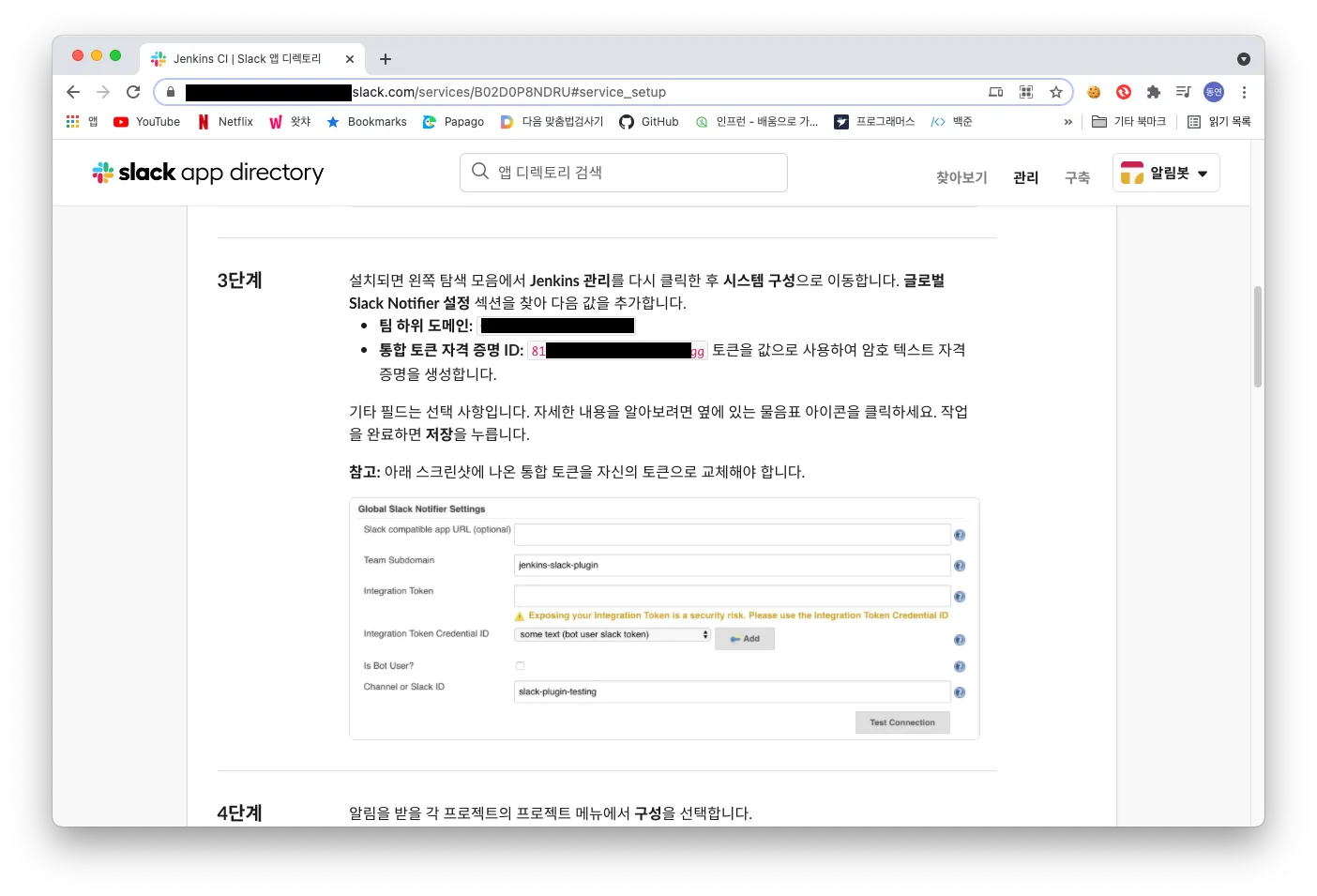Open the GitHub bookmark
Viewport: 1317px width, 896px height.
(649, 122)
